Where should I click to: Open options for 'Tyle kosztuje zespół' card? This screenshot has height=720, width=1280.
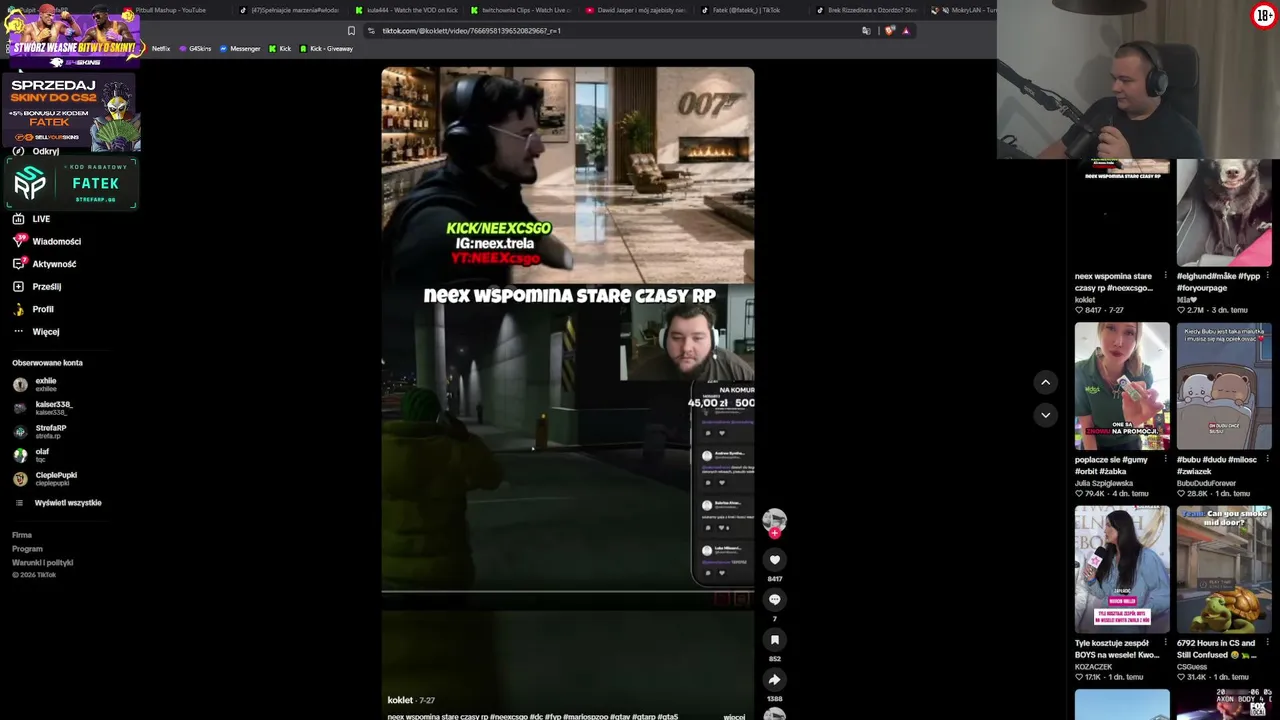tap(1165, 643)
